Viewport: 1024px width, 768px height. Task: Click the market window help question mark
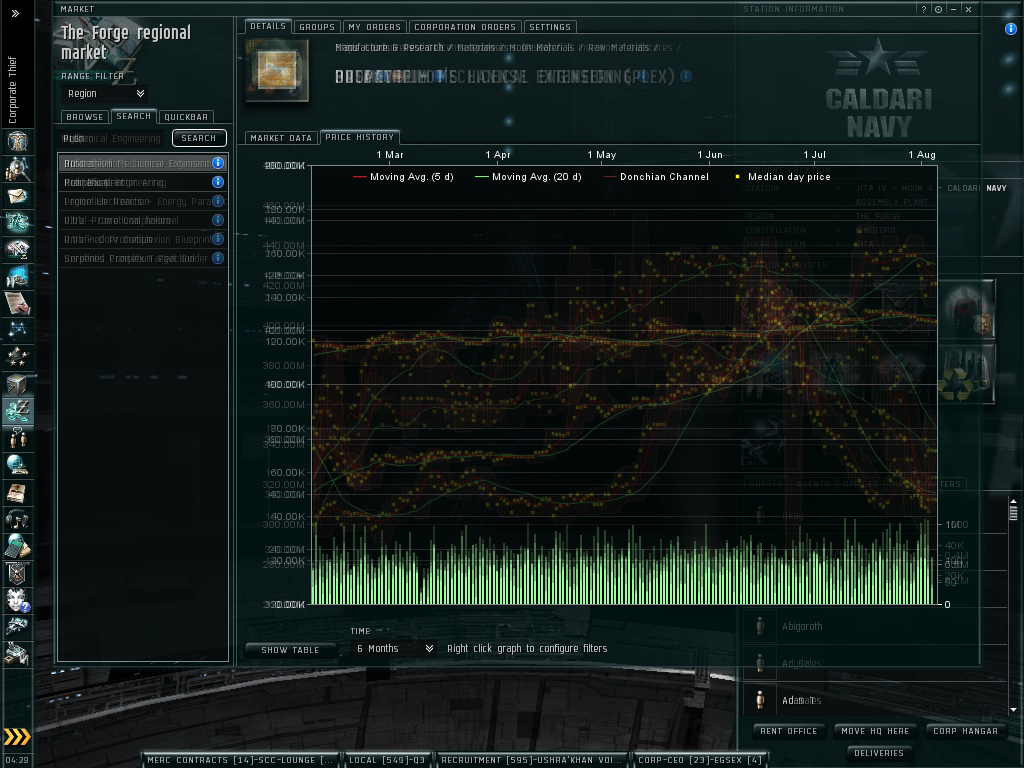(923, 9)
